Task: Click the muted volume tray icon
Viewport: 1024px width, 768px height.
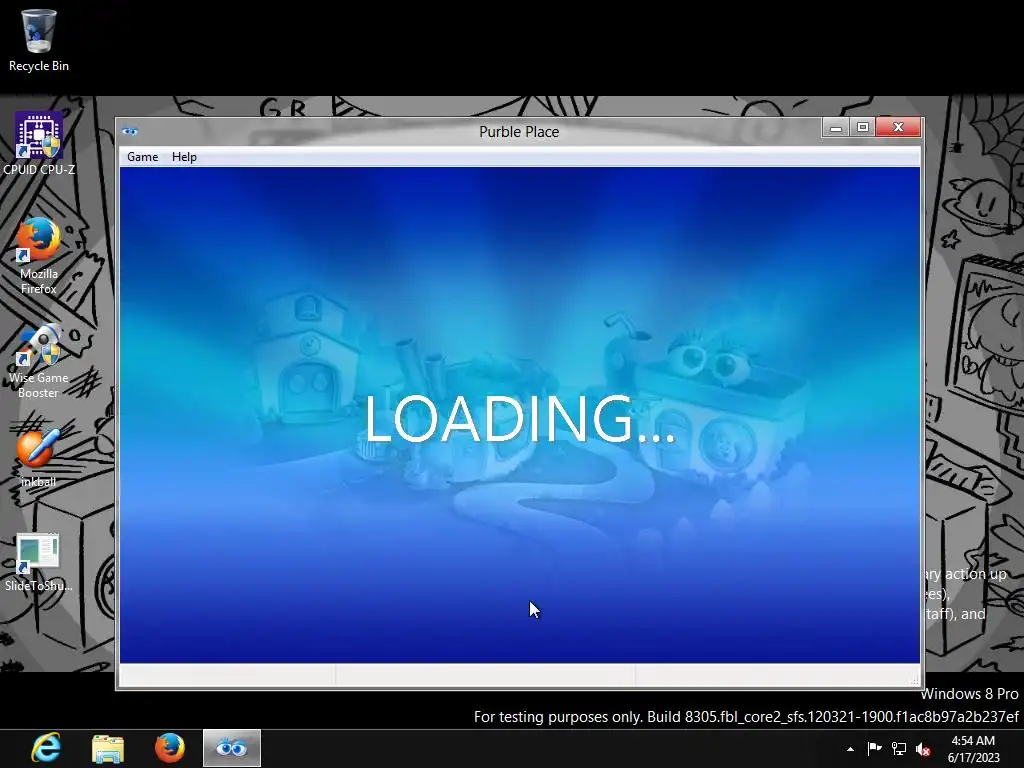Action: (922, 749)
